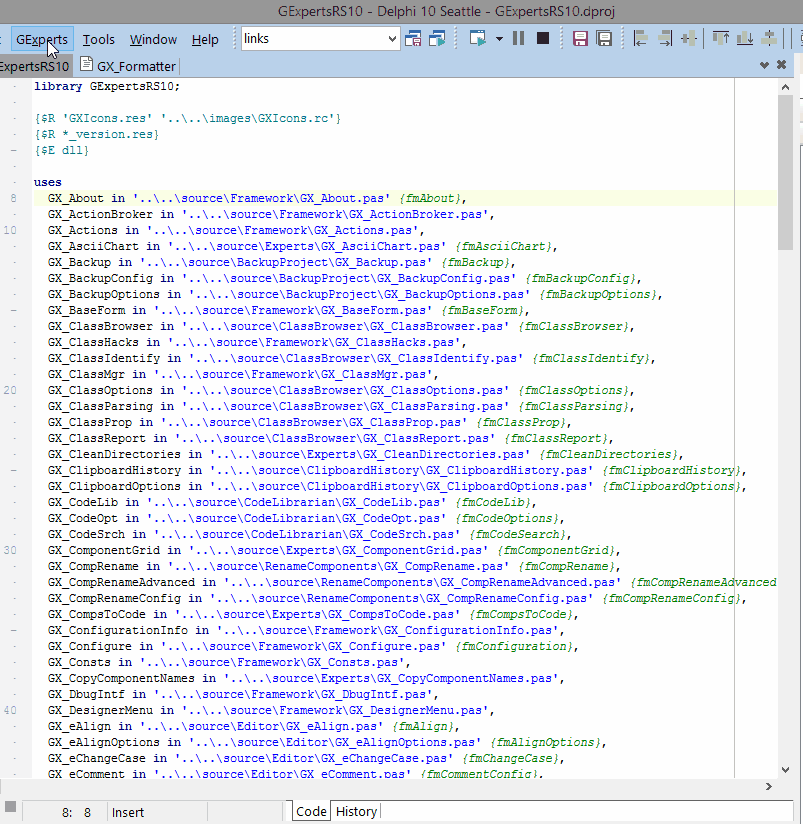
Task: Click the Align tops icon
Action: (x=720, y=39)
